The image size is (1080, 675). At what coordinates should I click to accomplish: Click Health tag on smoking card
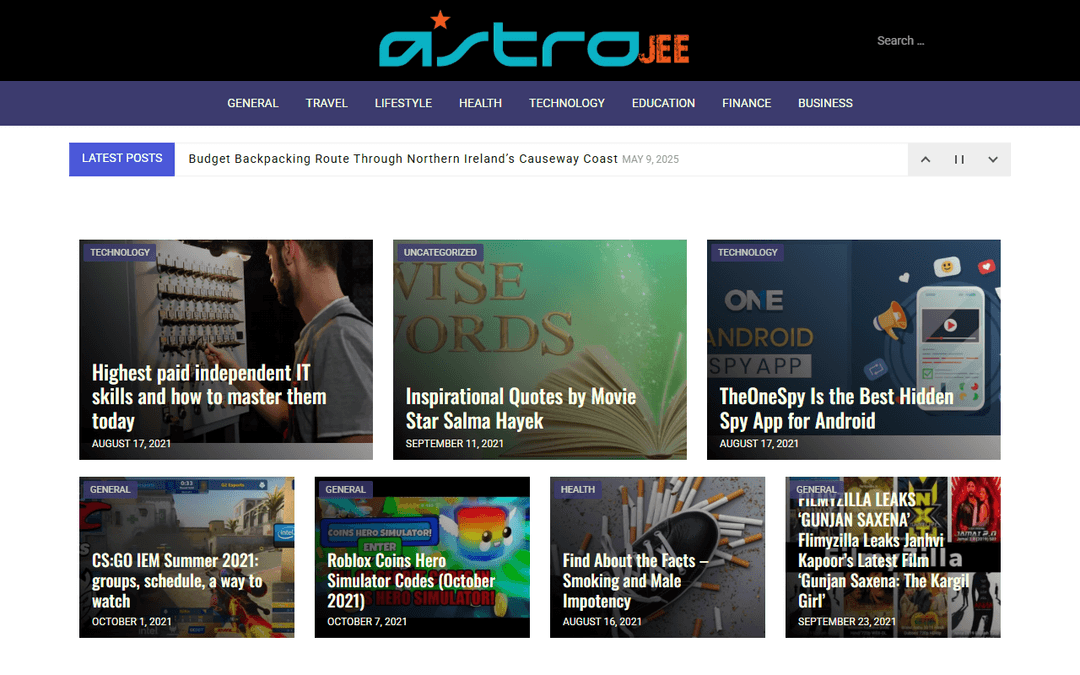(577, 490)
